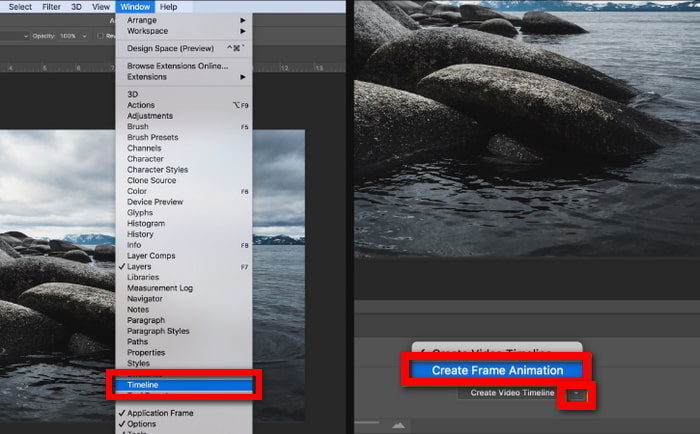
Task: Choose Create Frame Animation option
Action: point(497,370)
